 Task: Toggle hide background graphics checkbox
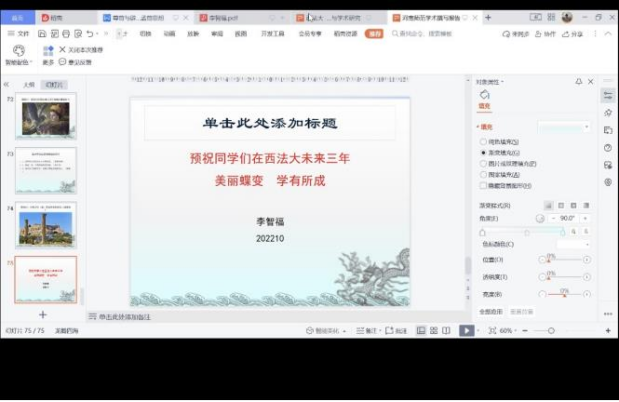pyautogui.click(x=484, y=185)
